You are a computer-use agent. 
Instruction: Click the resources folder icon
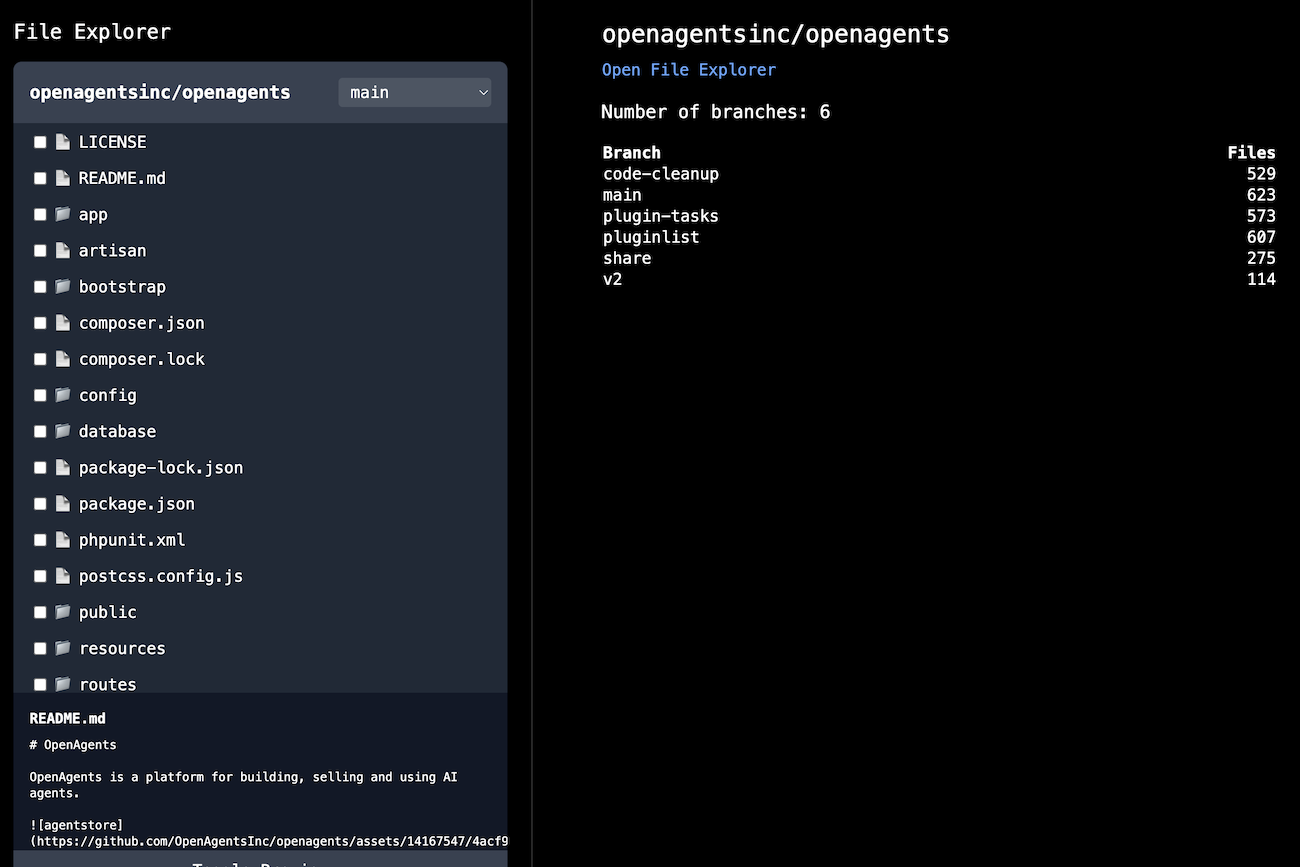[x=63, y=648]
